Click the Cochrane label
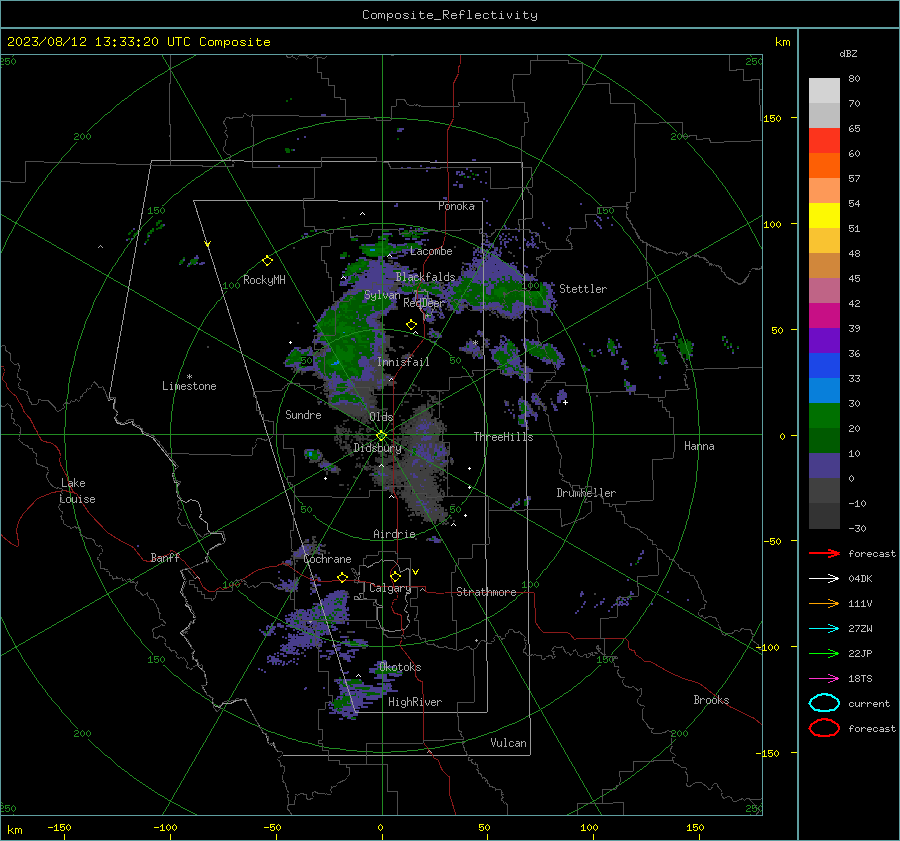The width and height of the screenshot is (900, 841). [327, 559]
